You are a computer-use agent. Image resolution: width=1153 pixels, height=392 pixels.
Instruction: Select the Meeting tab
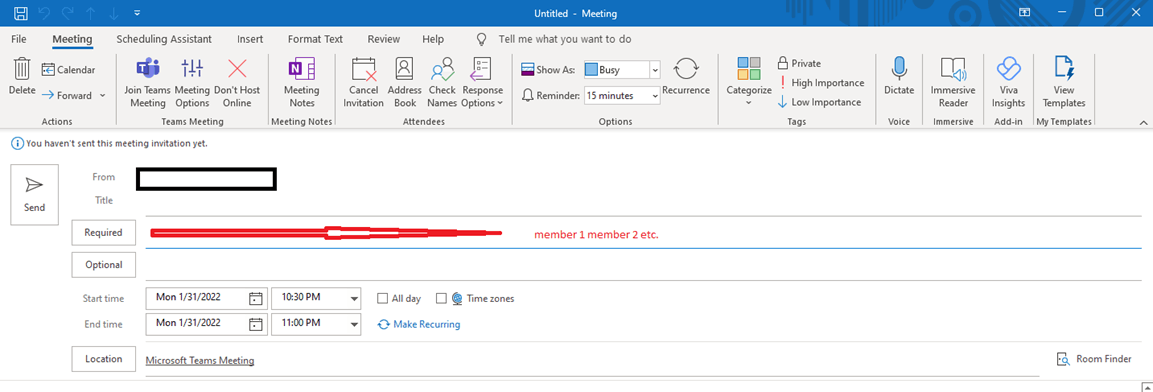(72, 39)
